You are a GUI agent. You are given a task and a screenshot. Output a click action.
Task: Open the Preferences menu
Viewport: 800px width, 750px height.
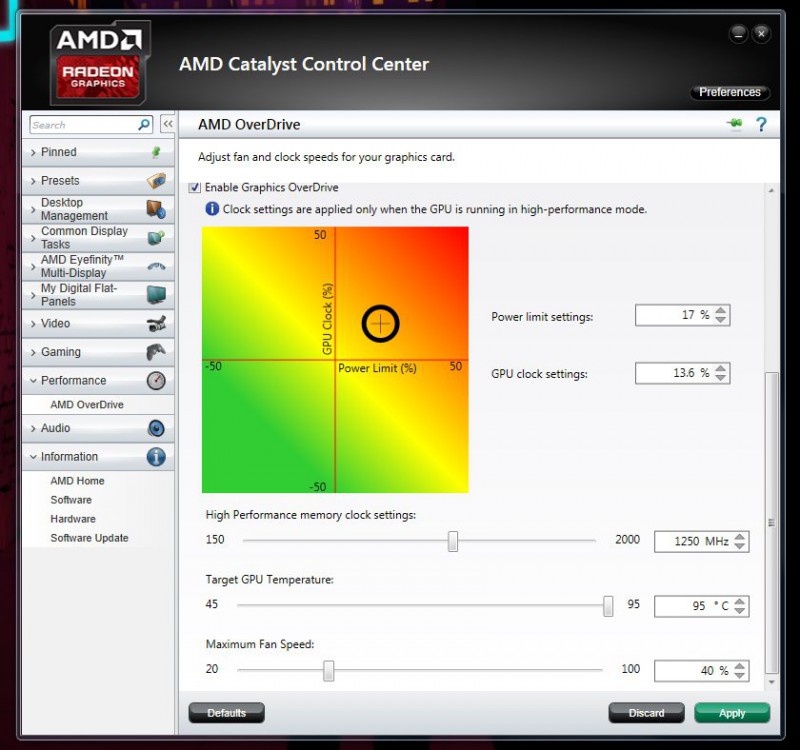coord(730,92)
